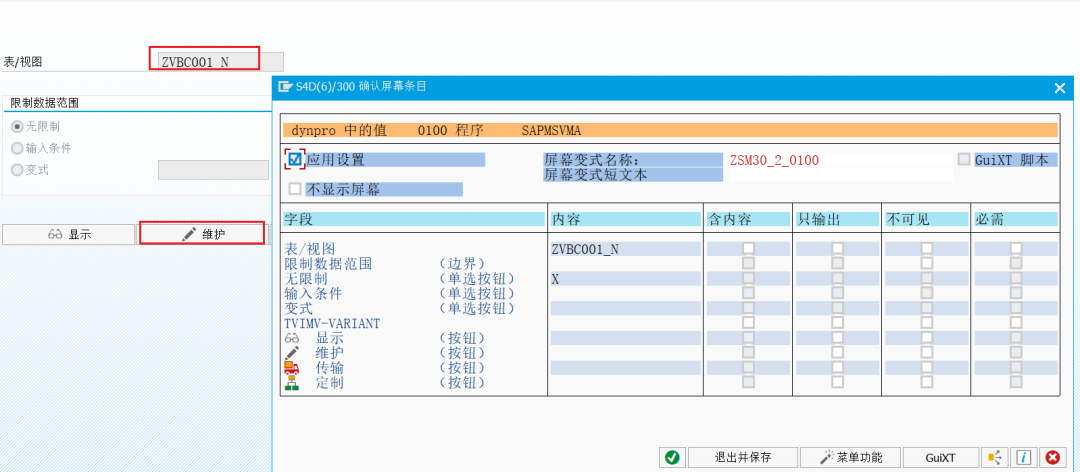Check 不可见 for the 定制 button row
Image resolution: width=1080 pixels, height=472 pixels.
click(927, 382)
